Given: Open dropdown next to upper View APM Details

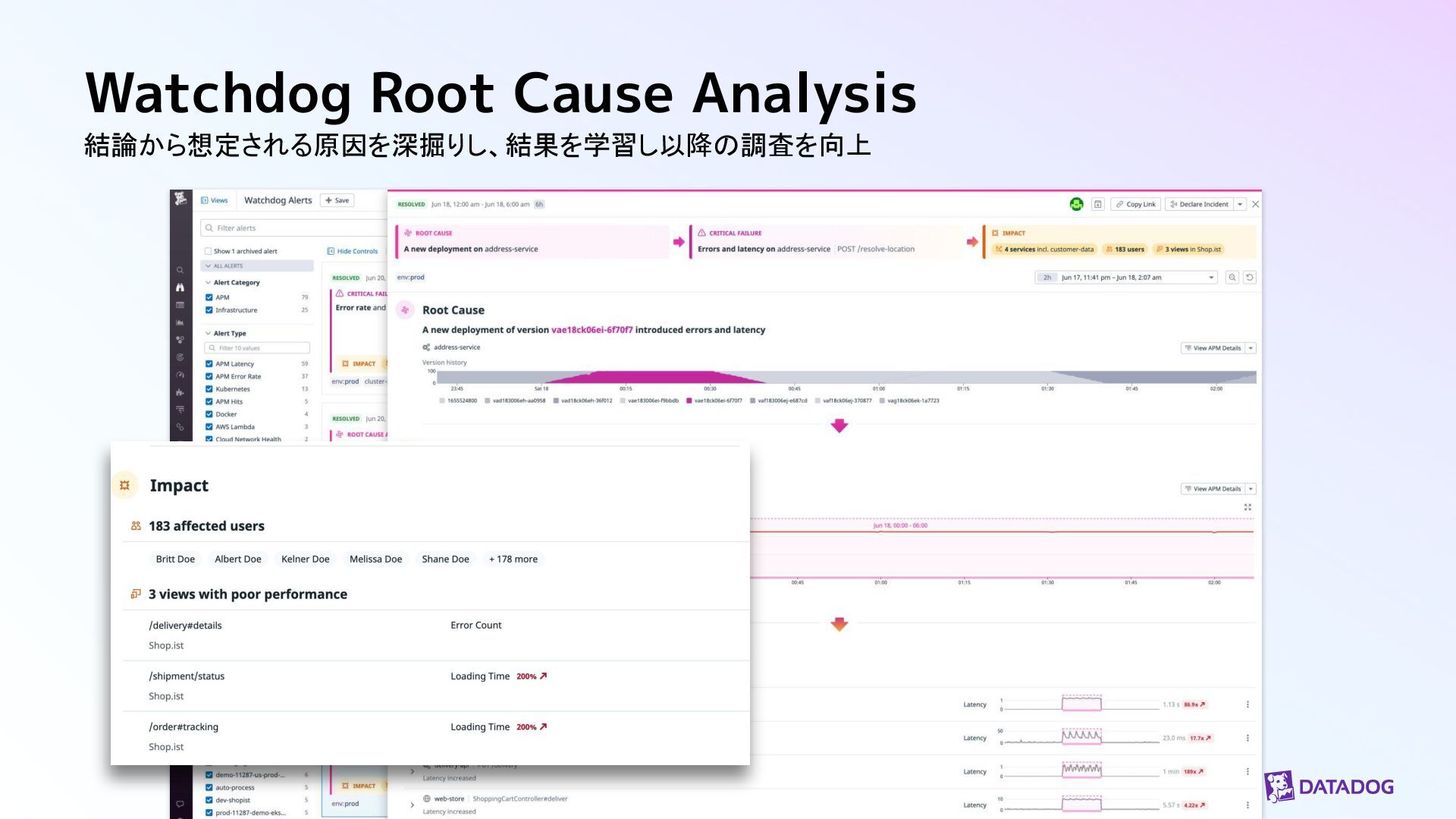Looking at the screenshot, I should click(x=1250, y=348).
